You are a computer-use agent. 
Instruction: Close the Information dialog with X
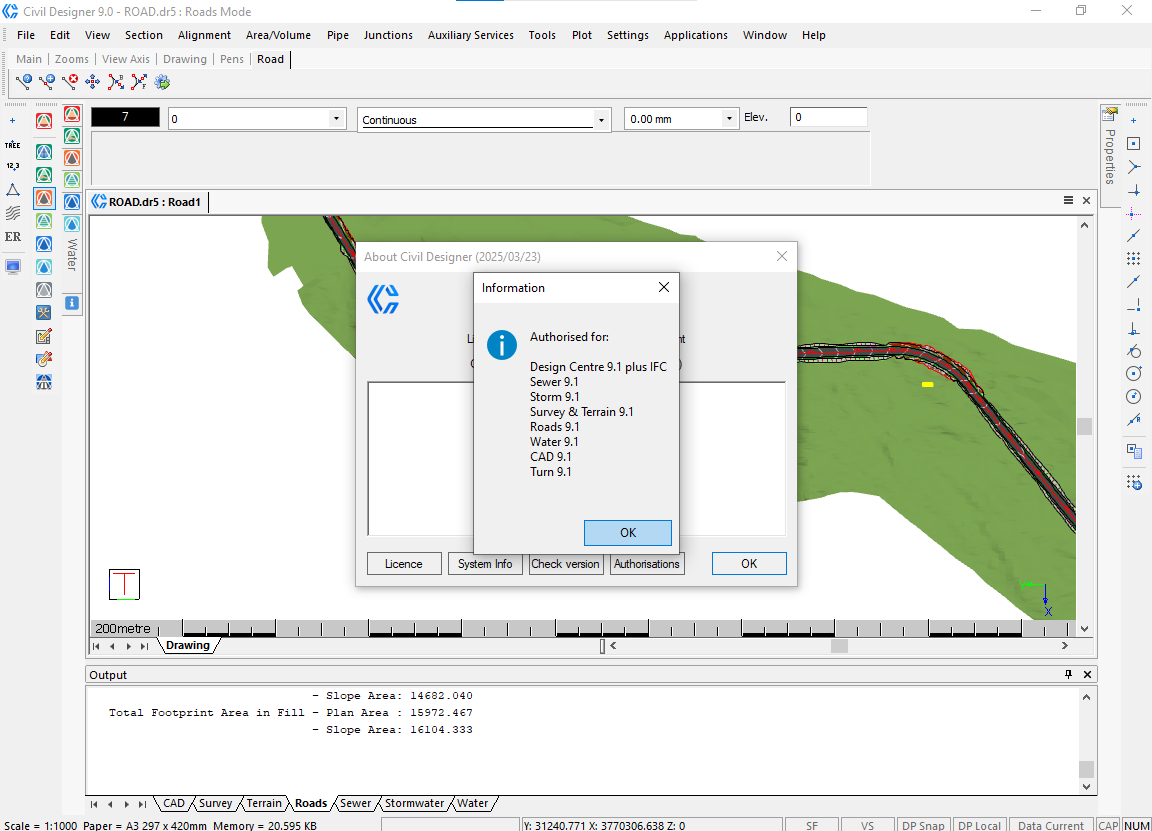coord(663,287)
